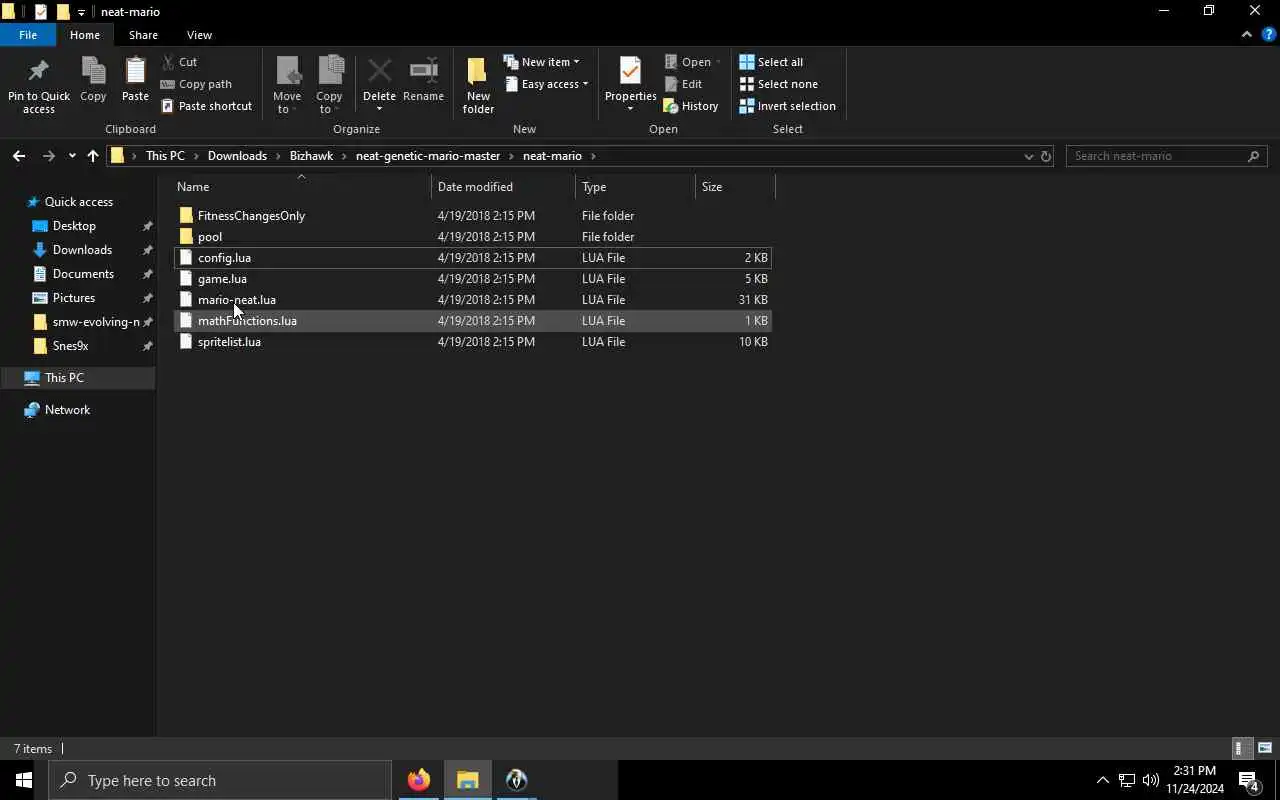The image size is (1280, 800).
Task: Switch to the Home ribbon tab
Action: coord(84,35)
